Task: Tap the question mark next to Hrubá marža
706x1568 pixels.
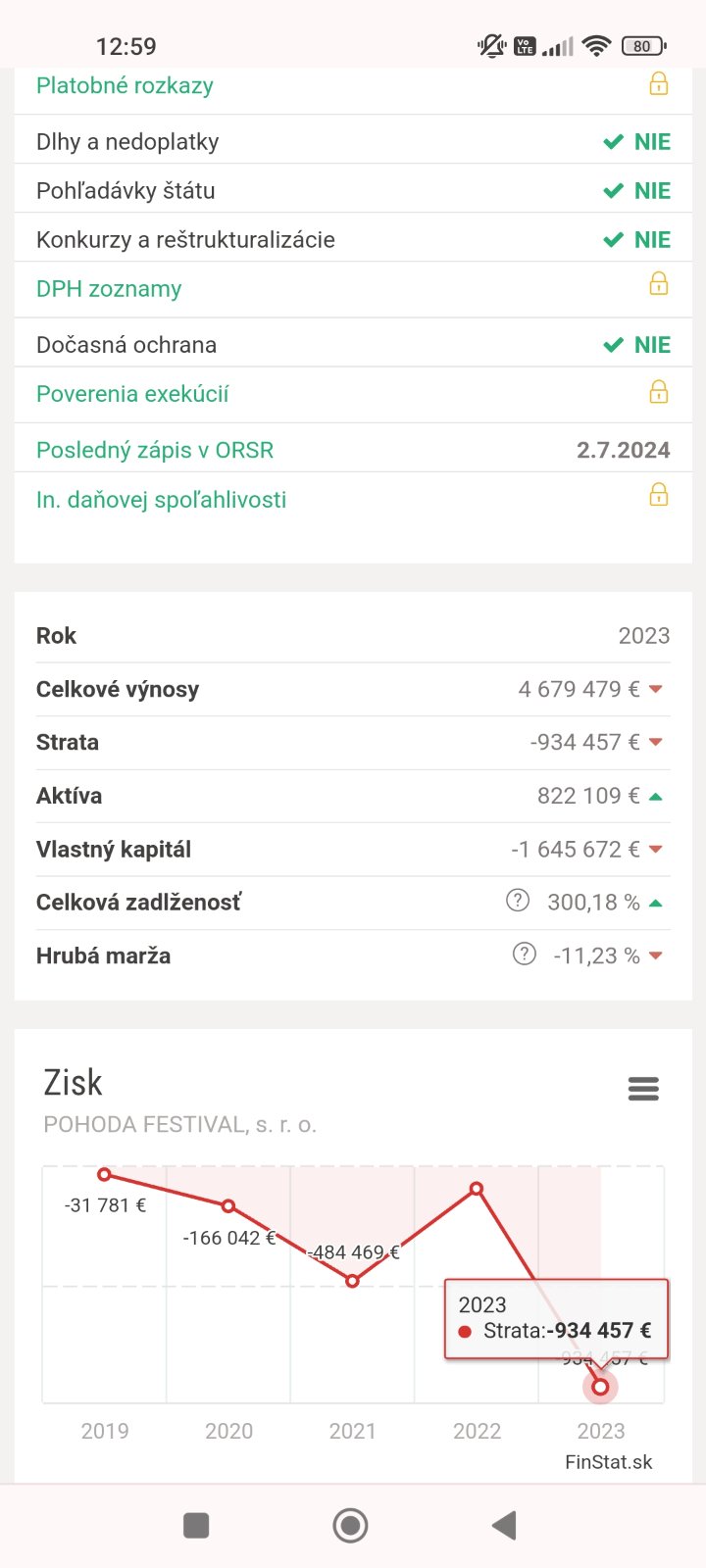Action: click(525, 954)
